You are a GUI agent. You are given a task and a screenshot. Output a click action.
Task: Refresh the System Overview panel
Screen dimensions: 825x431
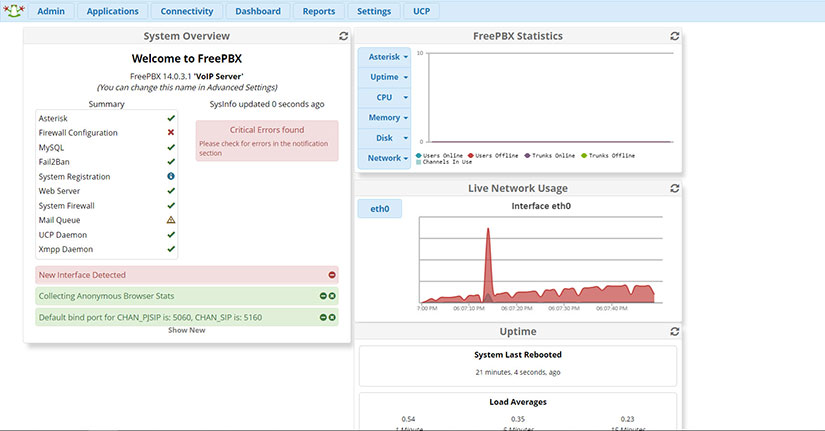[x=344, y=36]
